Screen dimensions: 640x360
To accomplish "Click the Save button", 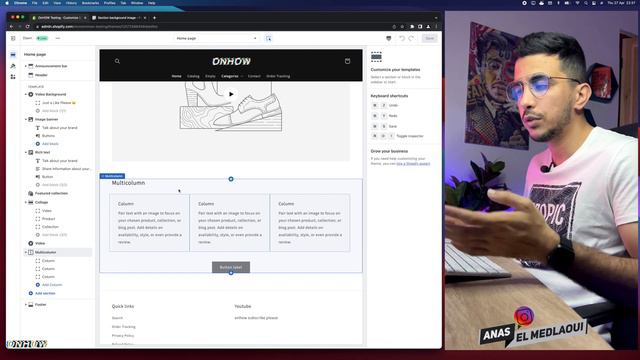I will (x=429, y=38).
